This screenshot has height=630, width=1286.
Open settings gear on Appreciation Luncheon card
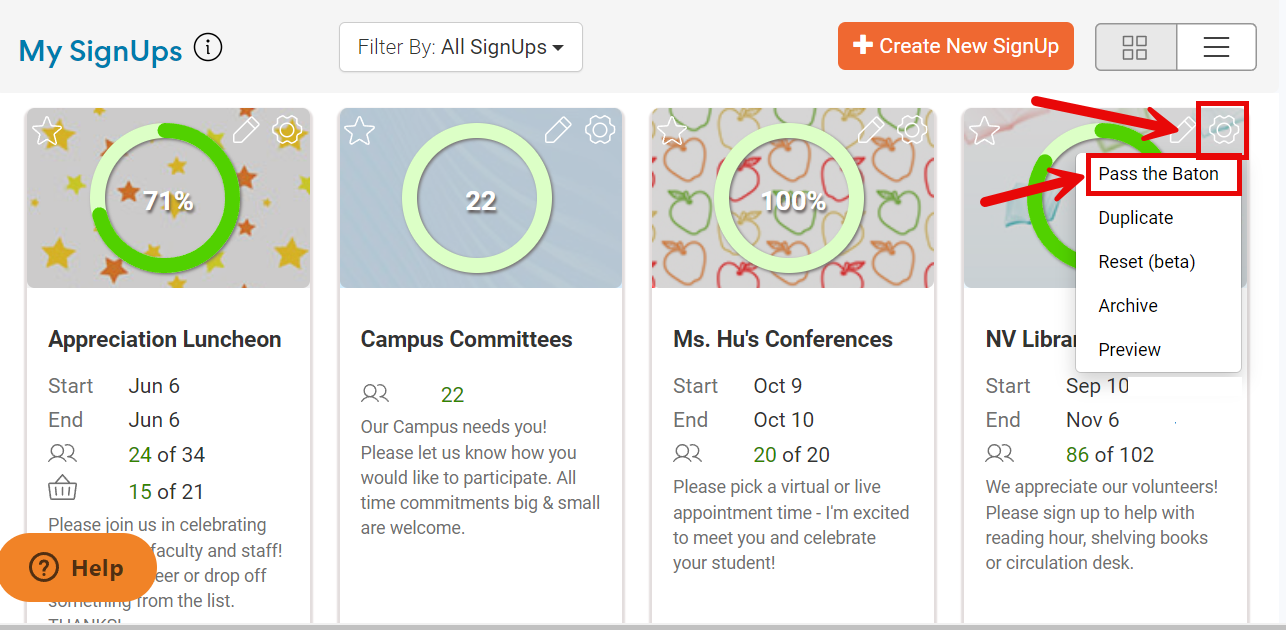tap(287, 129)
